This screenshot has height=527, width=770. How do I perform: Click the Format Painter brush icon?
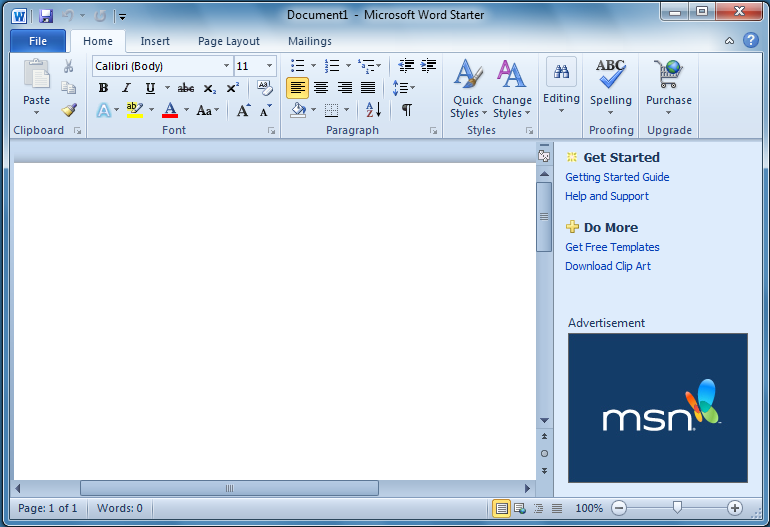(x=68, y=110)
